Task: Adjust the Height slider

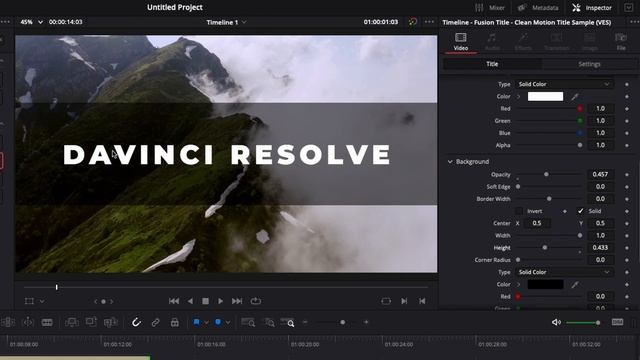Action: (549, 248)
